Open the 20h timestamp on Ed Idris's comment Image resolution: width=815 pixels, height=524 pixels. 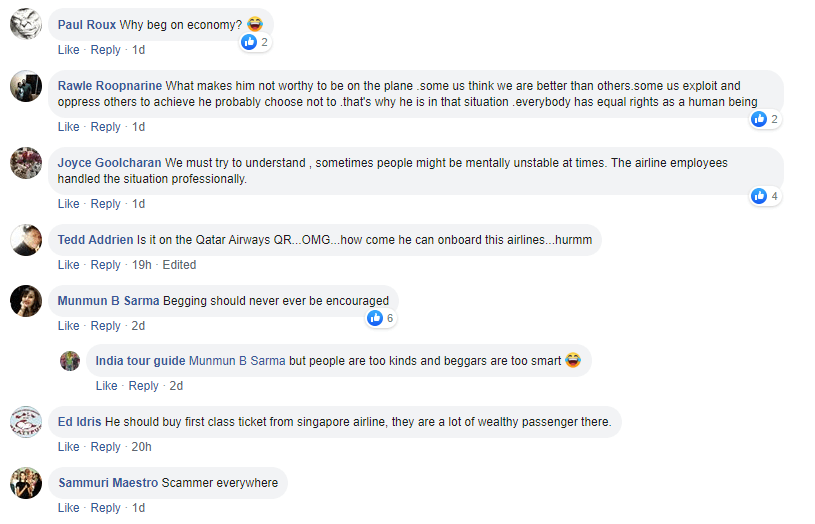coord(141,447)
